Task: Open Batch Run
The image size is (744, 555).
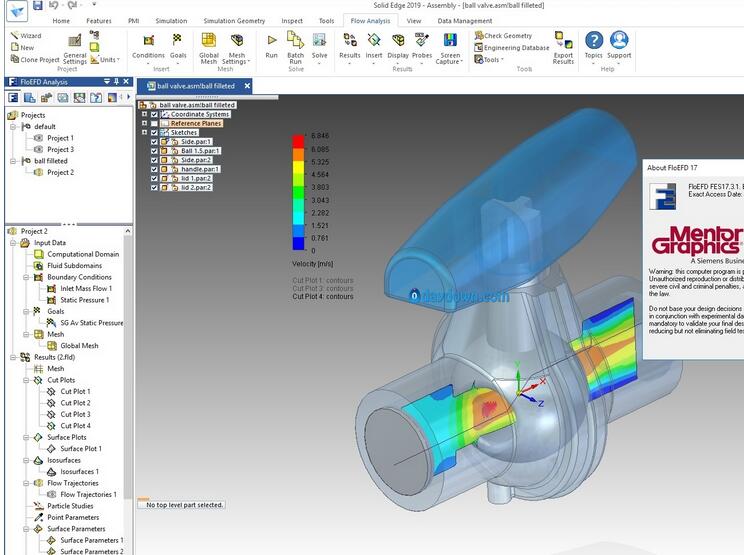Action: tap(295, 48)
